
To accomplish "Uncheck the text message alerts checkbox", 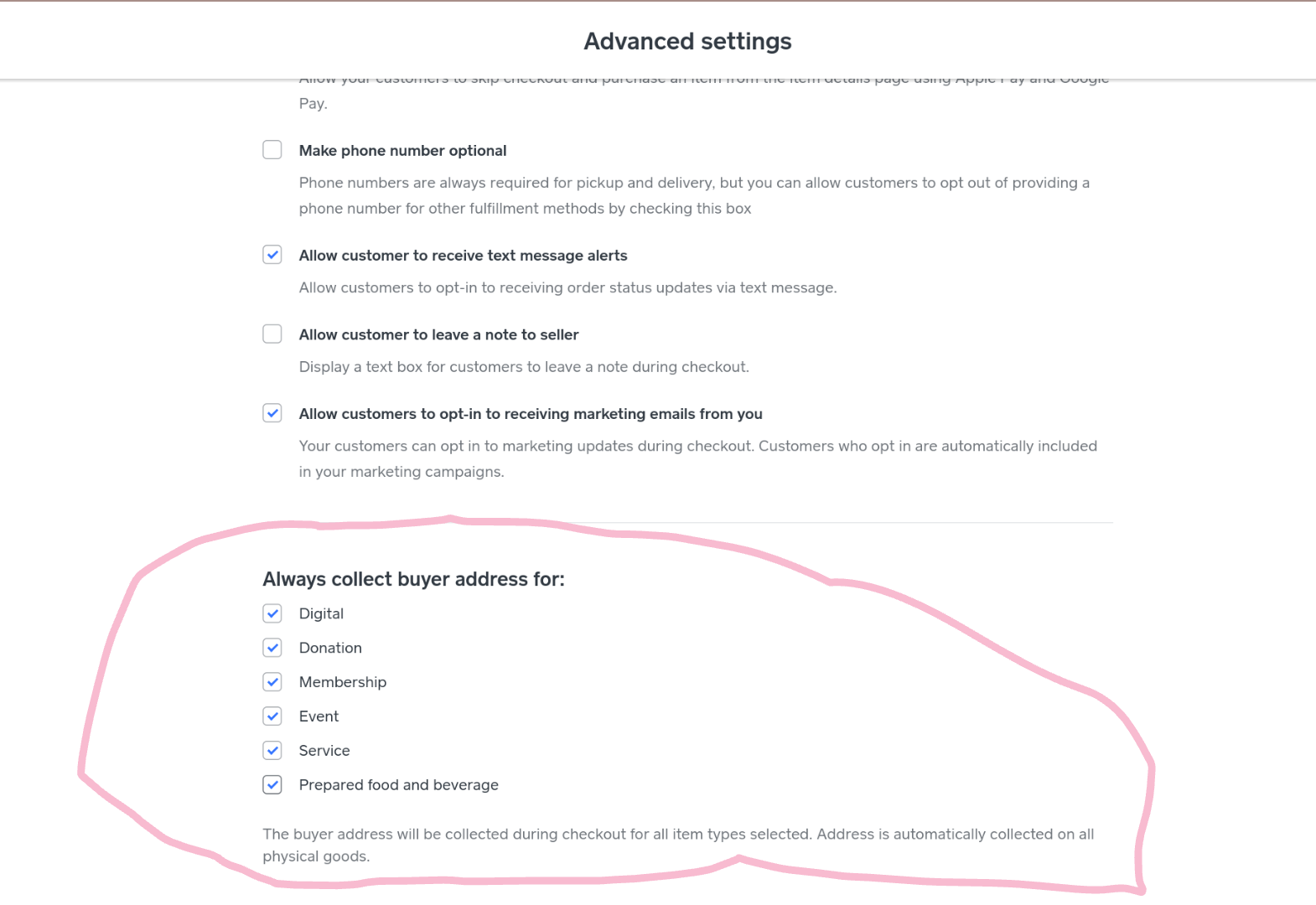I will (x=272, y=255).
